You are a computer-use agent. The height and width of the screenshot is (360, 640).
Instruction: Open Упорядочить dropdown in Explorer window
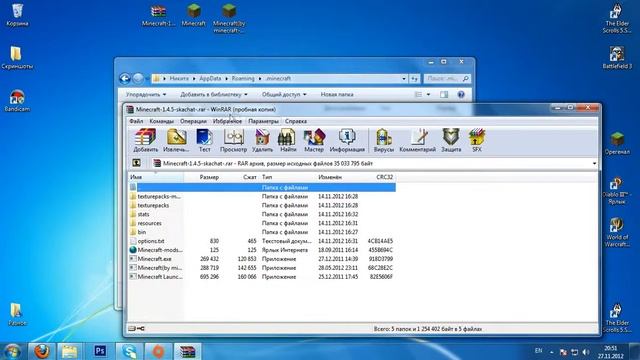[146, 95]
